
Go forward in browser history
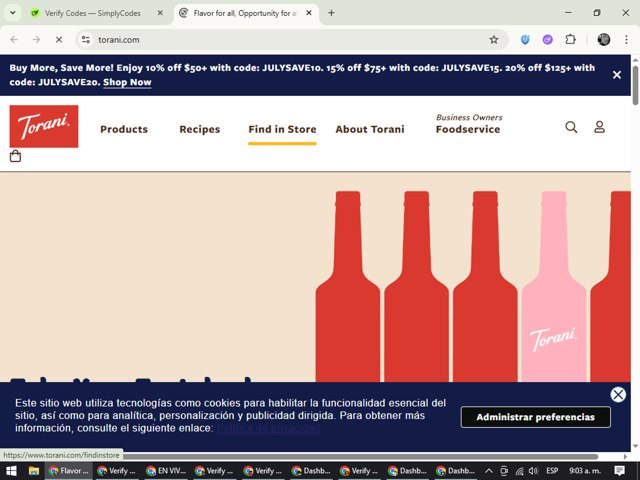pos(36,40)
